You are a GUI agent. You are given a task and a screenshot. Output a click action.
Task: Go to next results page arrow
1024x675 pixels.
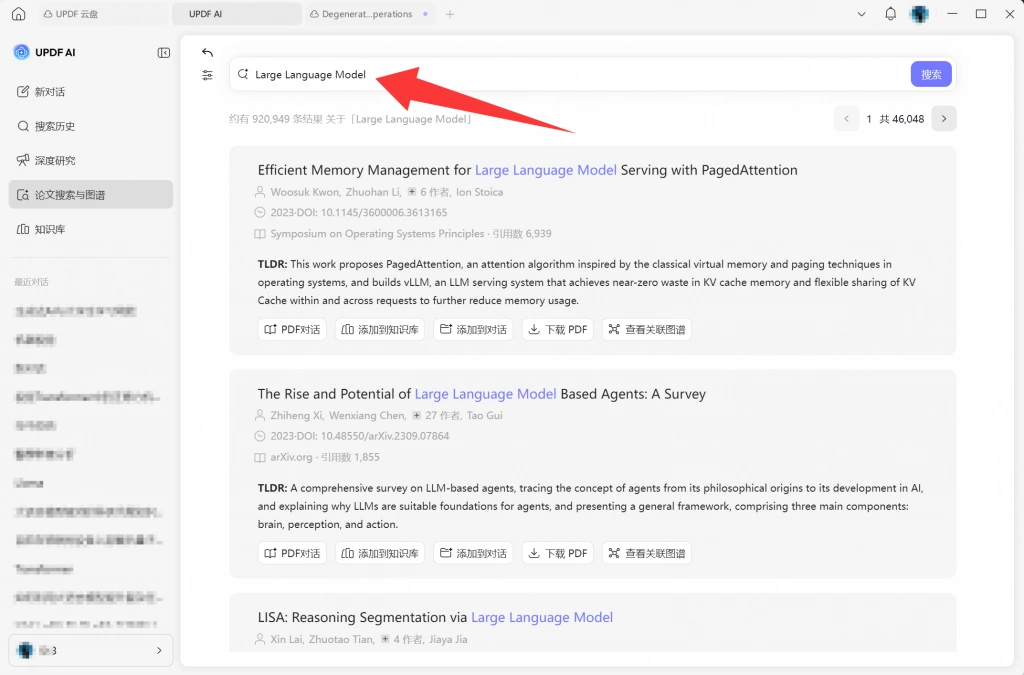tap(944, 119)
